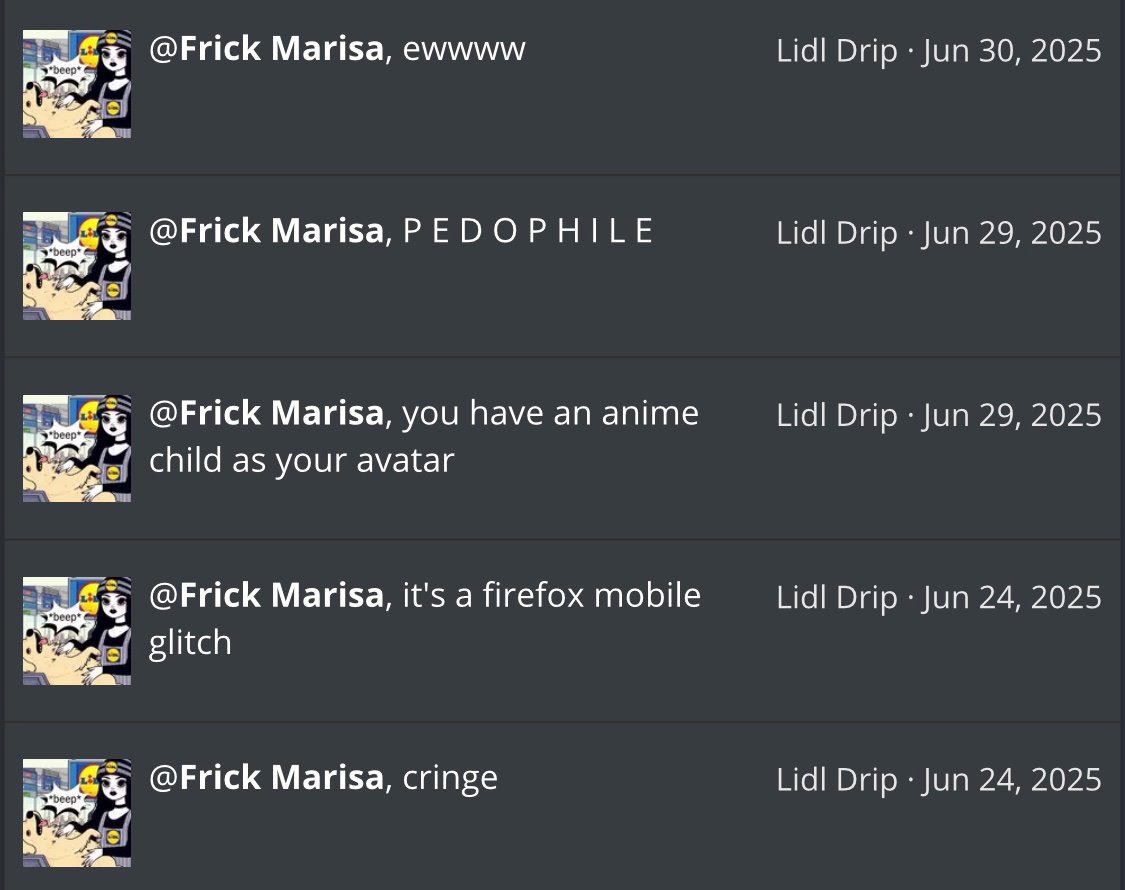The height and width of the screenshot is (890, 1125).
Task: Open the @Frick Marisa mention in the "cringe" comment
Action: point(266,777)
